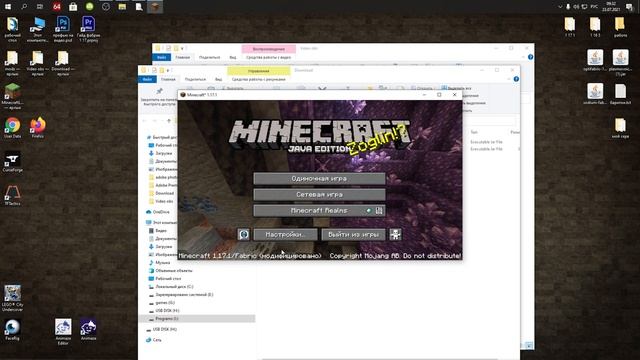Select the Firefox desktop icon
Image resolution: width=640 pixels, height=360 pixels.
tap(38, 128)
